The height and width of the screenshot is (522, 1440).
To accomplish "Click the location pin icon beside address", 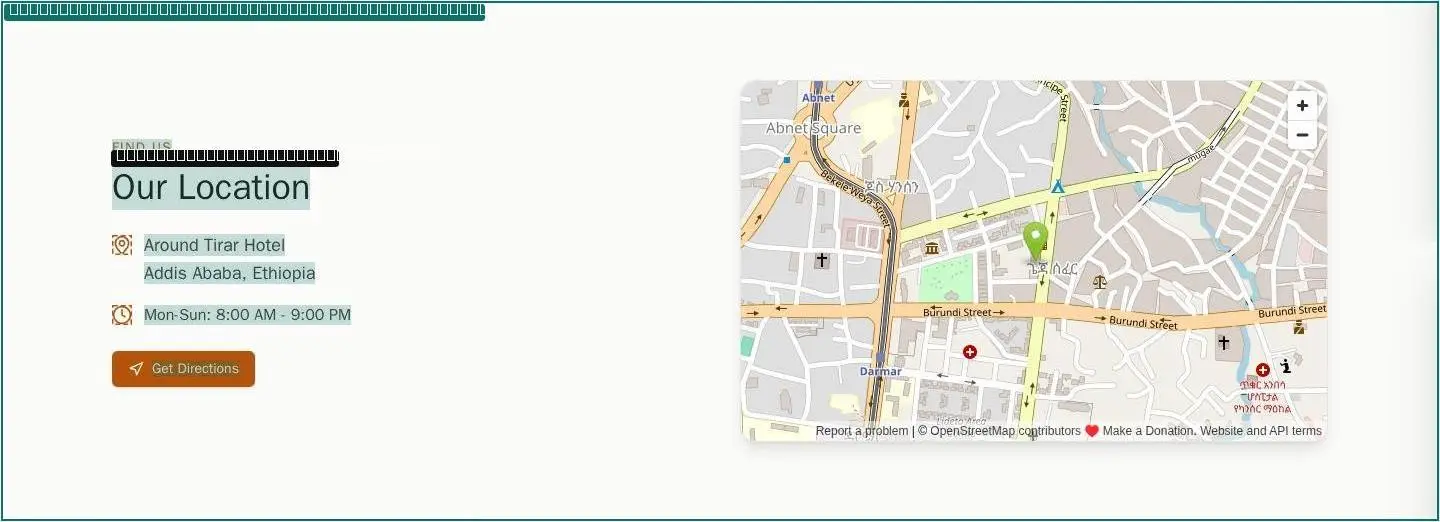I will (x=122, y=245).
